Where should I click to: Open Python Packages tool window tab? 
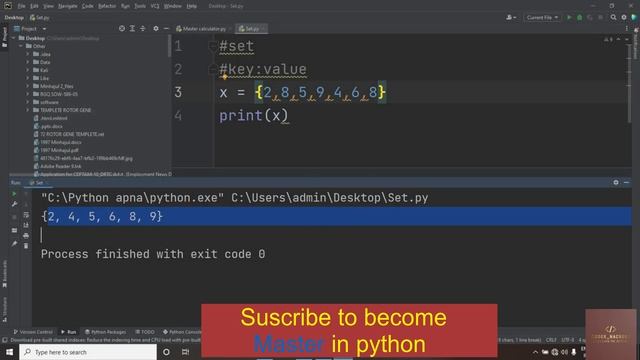click(x=105, y=332)
